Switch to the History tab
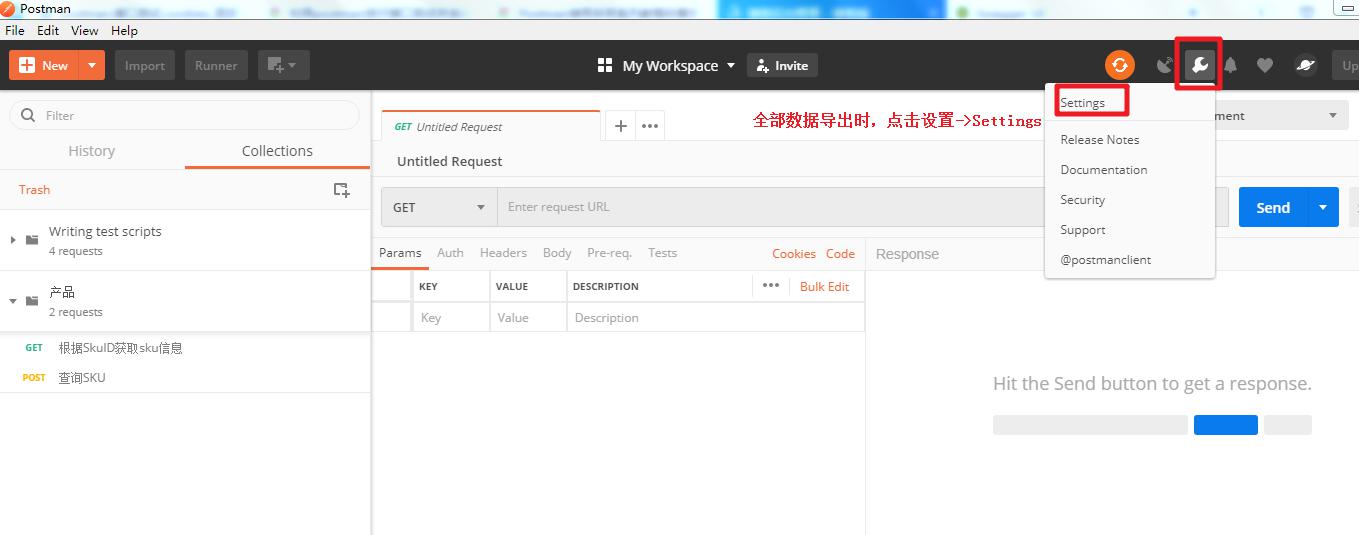The image size is (1359, 535). coord(91,151)
